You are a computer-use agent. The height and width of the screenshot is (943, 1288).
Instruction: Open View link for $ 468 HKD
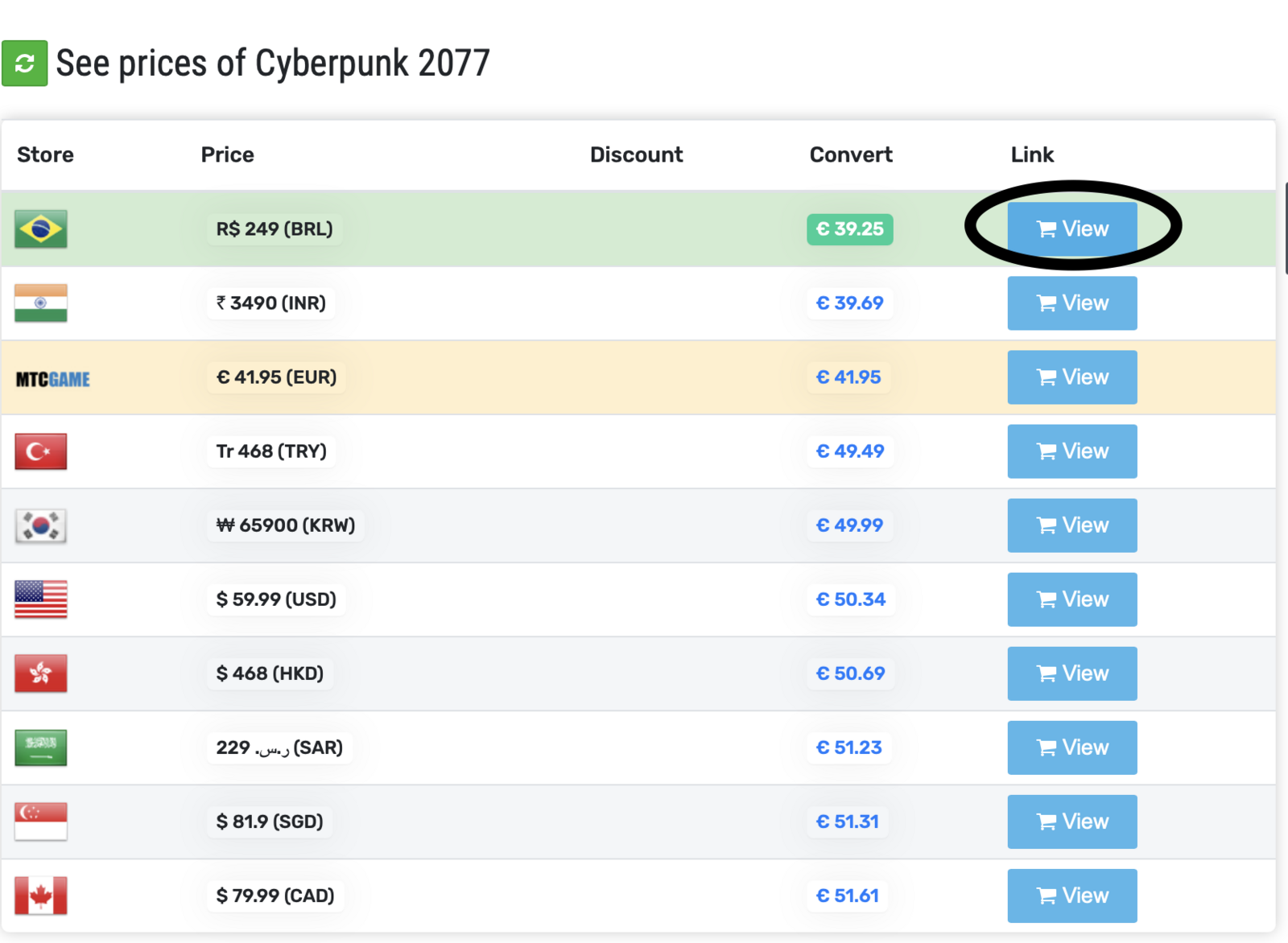click(1072, 673)
